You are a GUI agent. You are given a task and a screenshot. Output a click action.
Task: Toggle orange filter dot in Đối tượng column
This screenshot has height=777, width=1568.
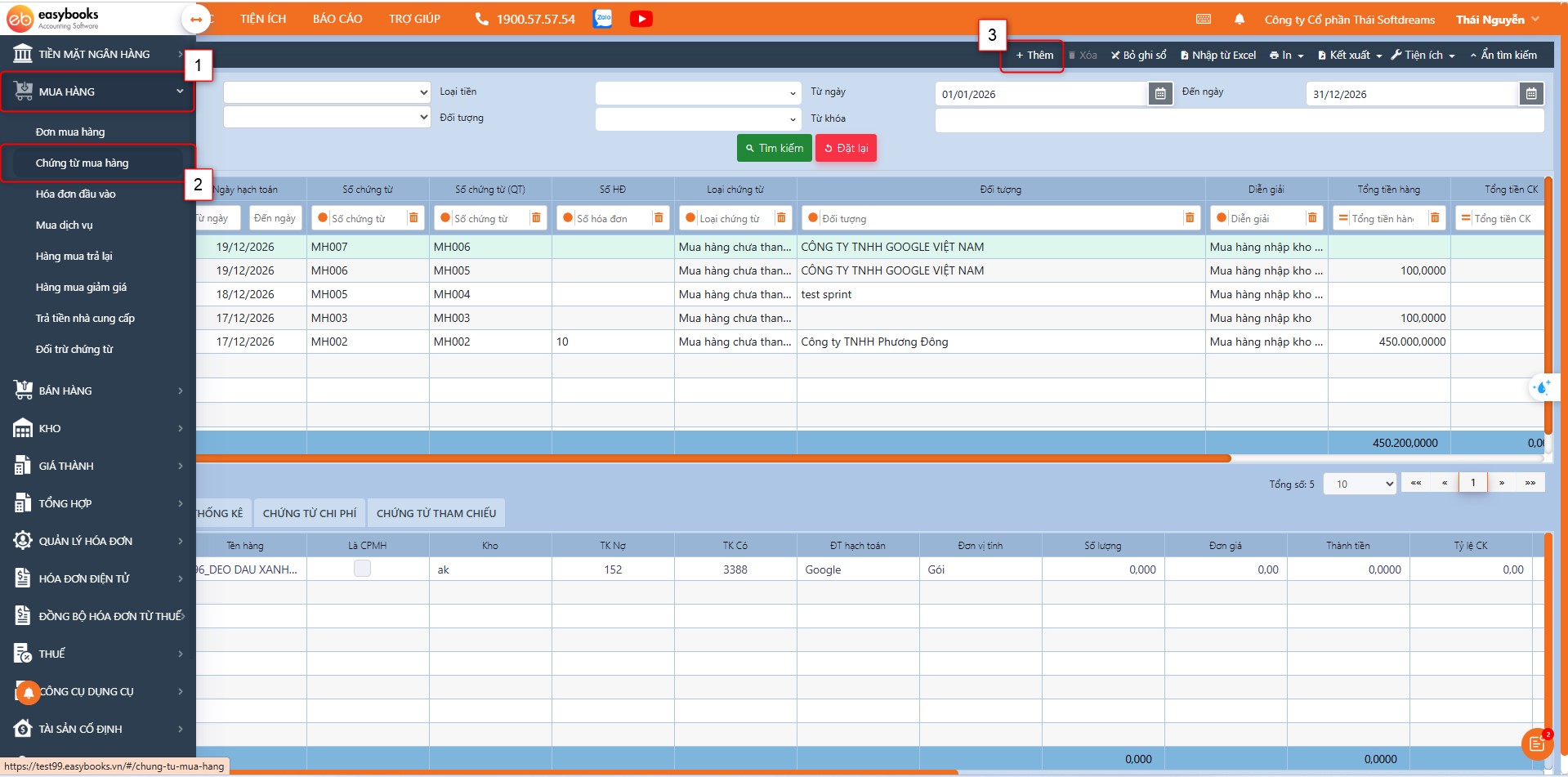pyautogui.click(x=812, y=218)
